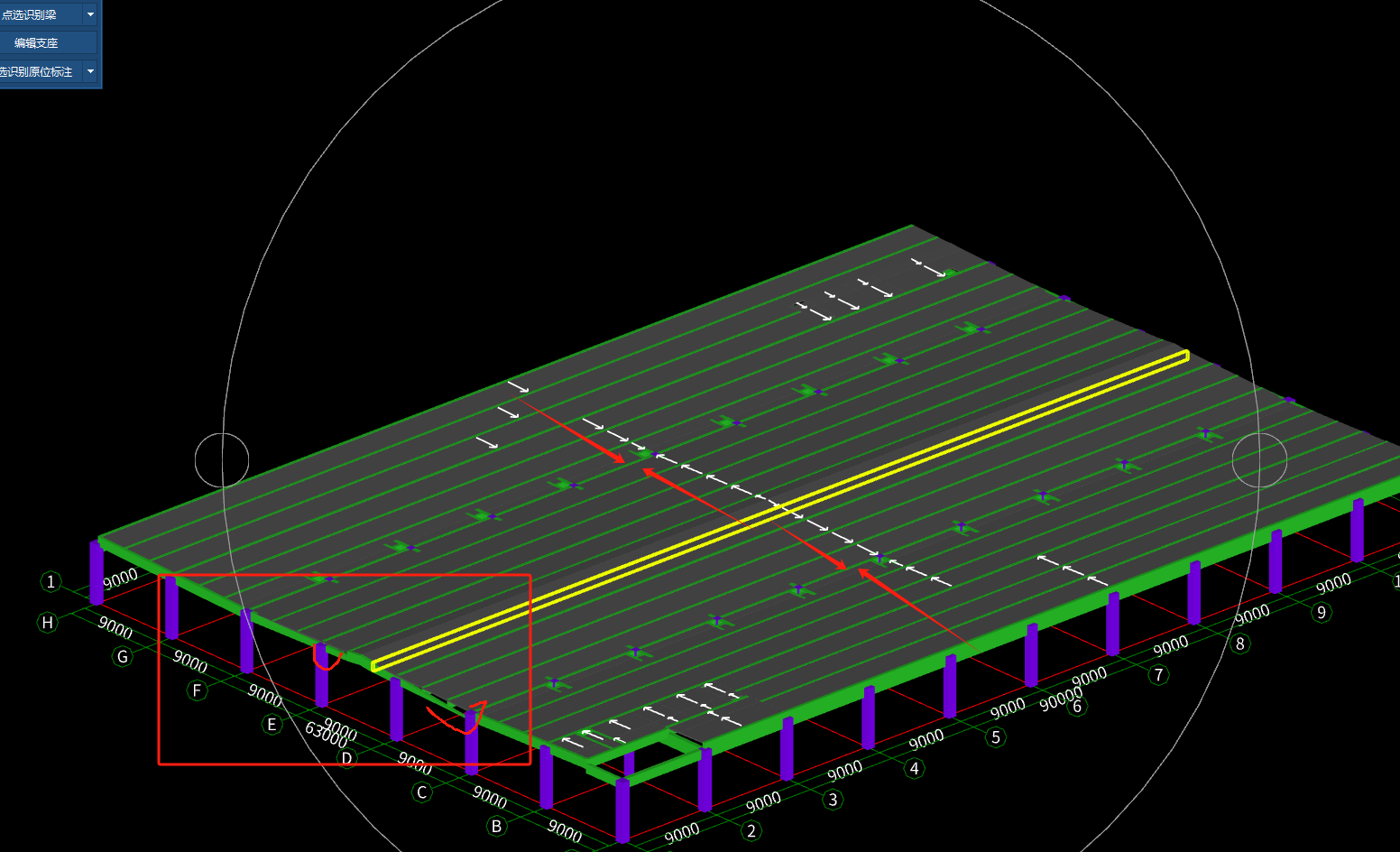Click the 9000 dimension between axes 2 and 3

click(763, 801)
